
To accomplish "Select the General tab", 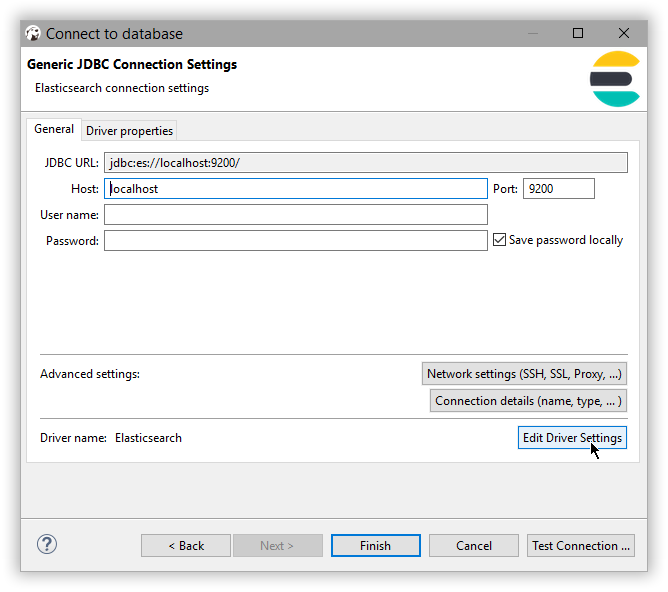I will click(x=54, y=130).
